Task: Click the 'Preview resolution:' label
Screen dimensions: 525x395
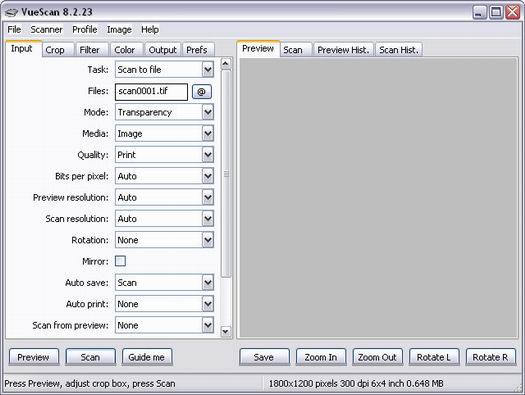Action: [71, 198]
